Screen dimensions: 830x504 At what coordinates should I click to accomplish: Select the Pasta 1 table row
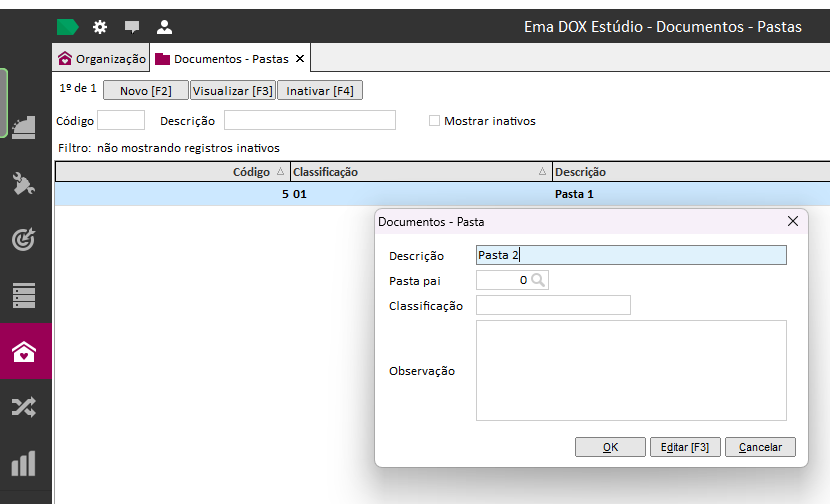[x=442, y=194]
